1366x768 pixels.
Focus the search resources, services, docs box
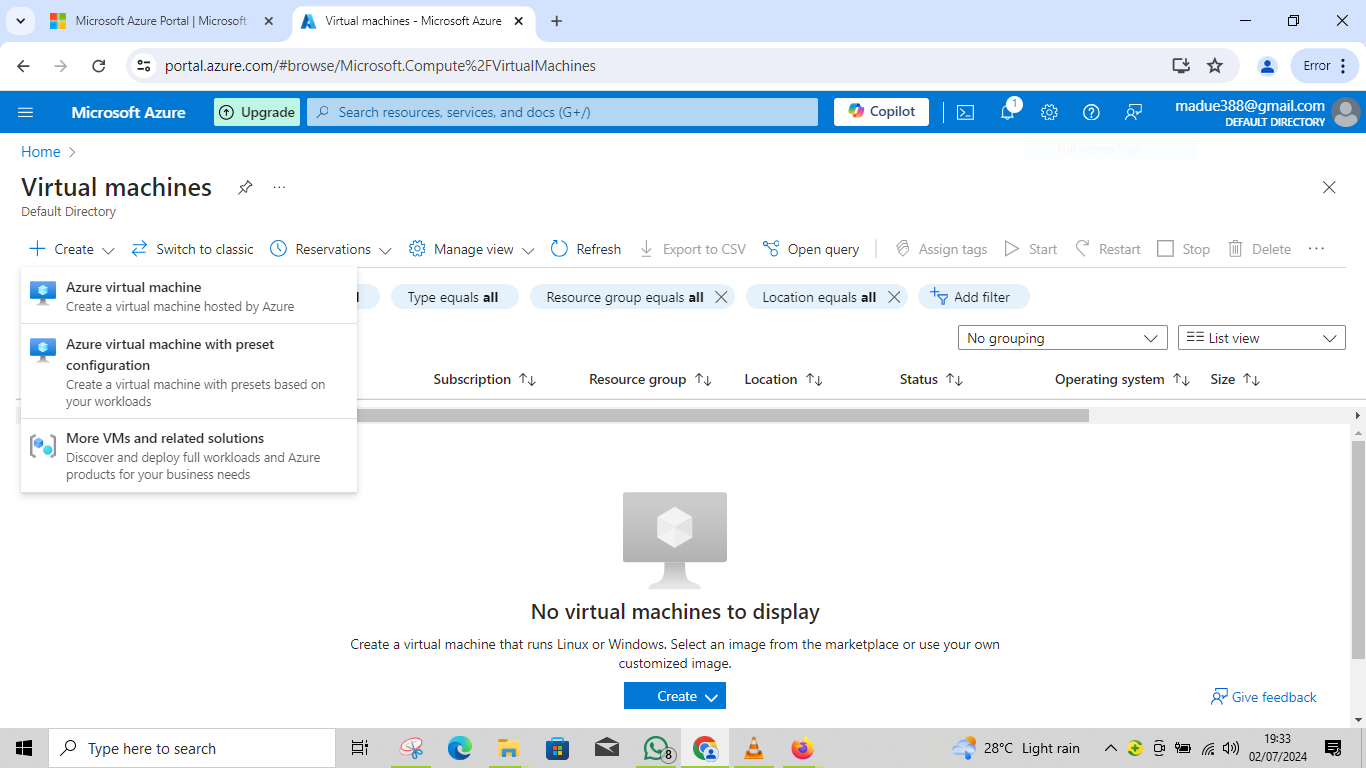click(x=562, y=112)
